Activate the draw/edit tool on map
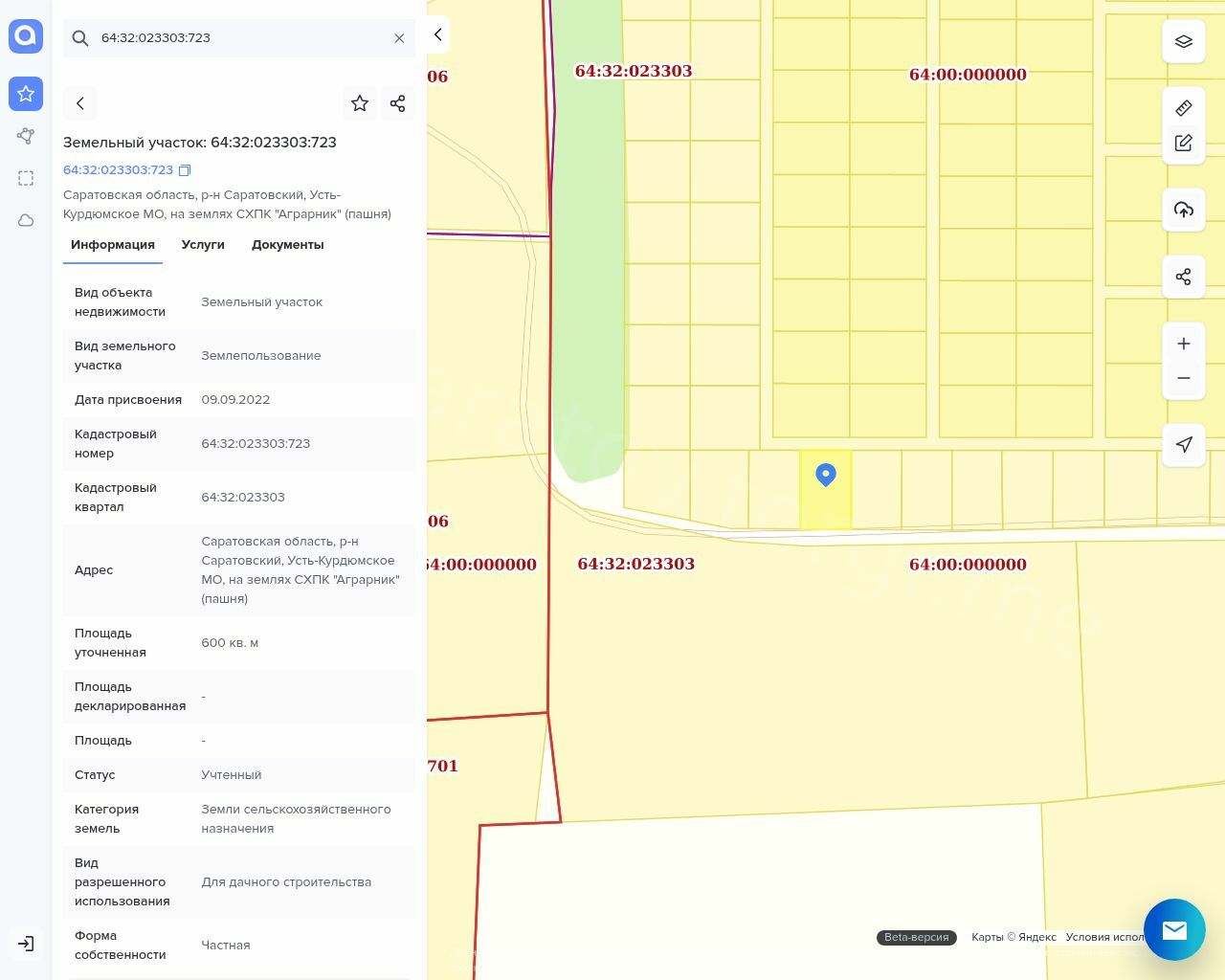 1184,144
